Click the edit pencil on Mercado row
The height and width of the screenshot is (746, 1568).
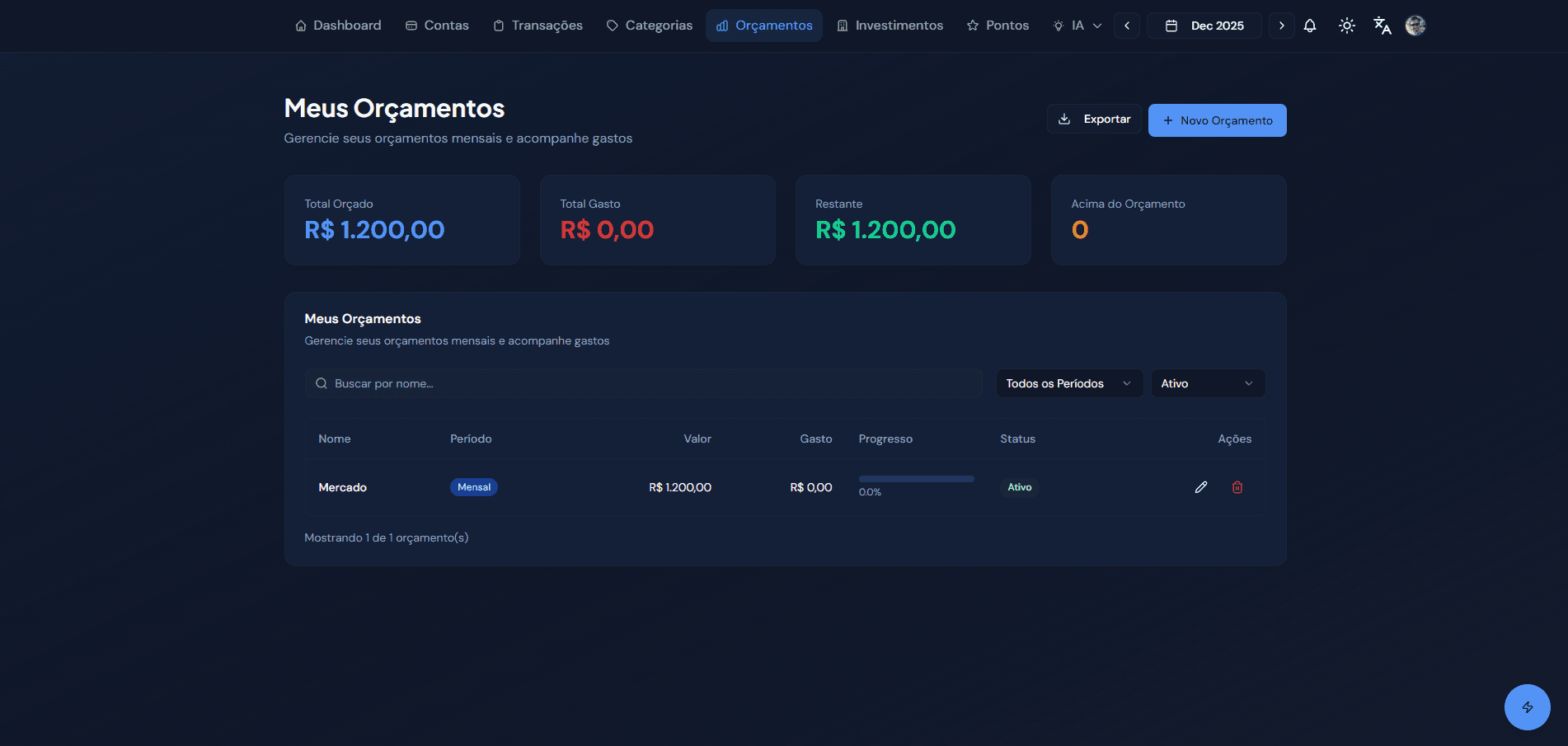tap(1201, 487)
